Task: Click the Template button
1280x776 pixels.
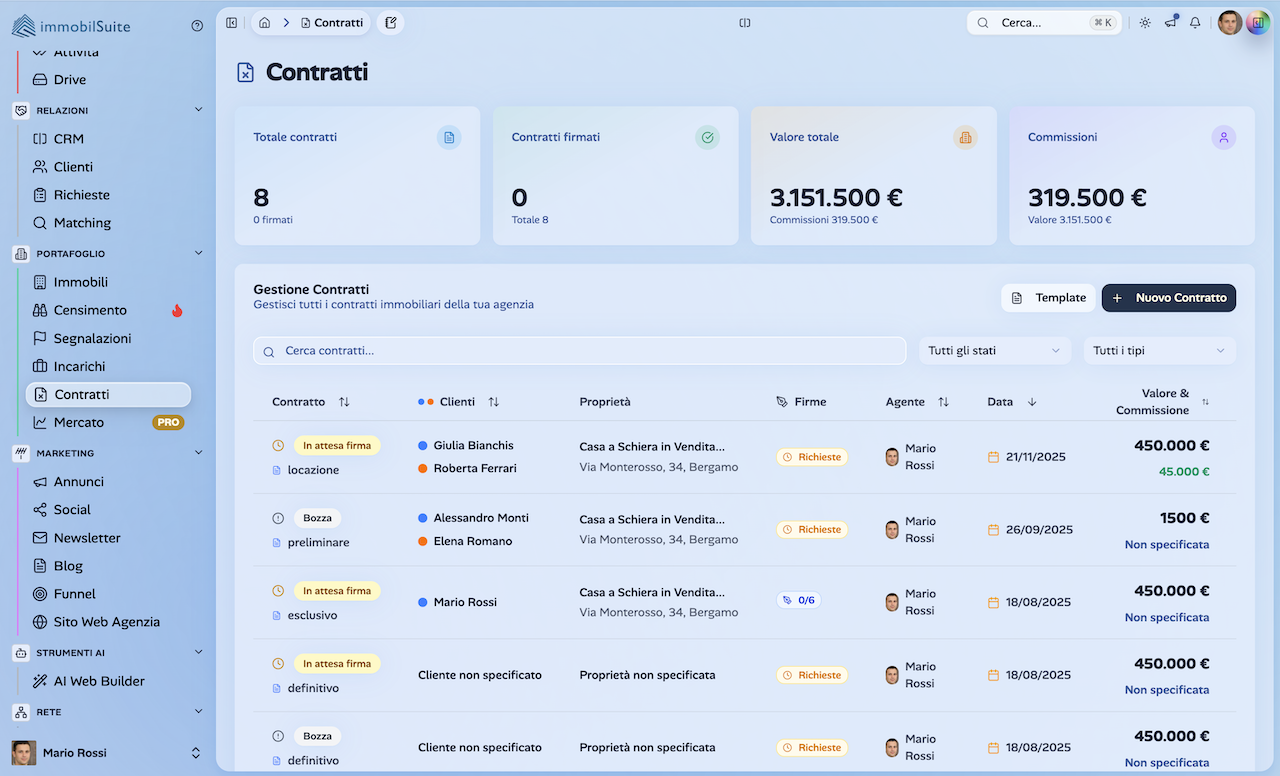Action: point(1048,298)
